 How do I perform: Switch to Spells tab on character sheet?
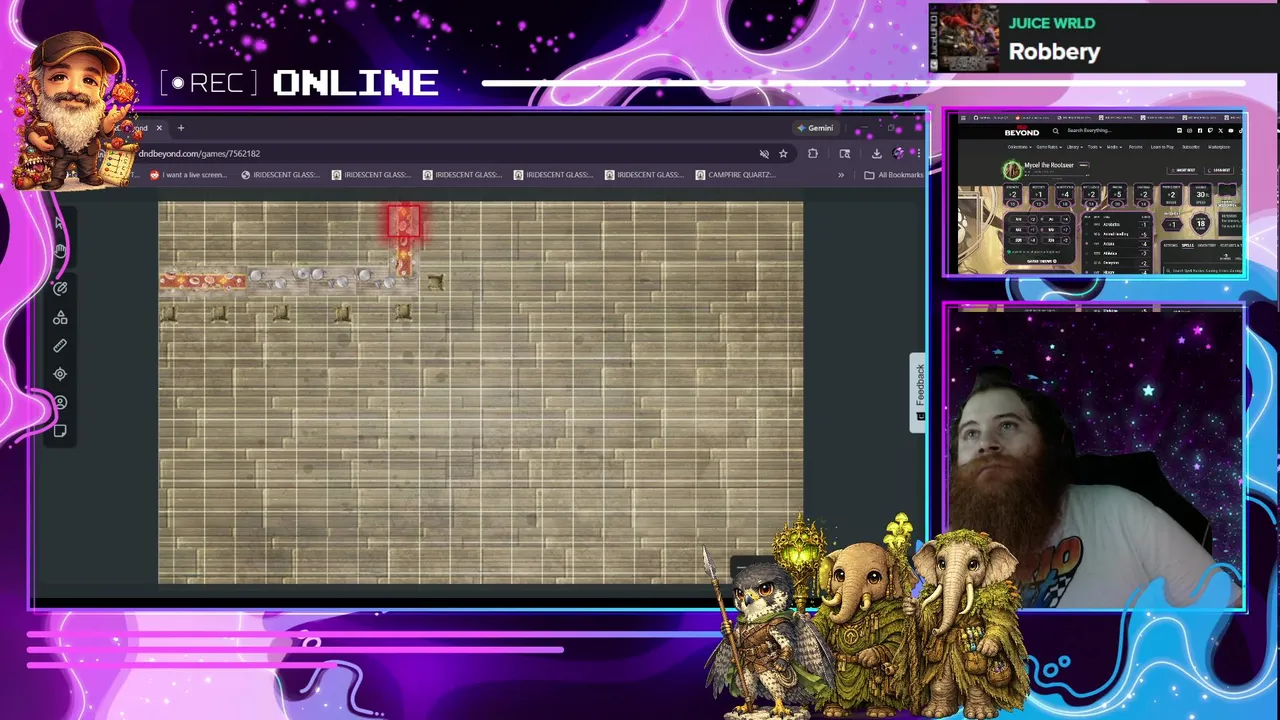(1188, 245)
